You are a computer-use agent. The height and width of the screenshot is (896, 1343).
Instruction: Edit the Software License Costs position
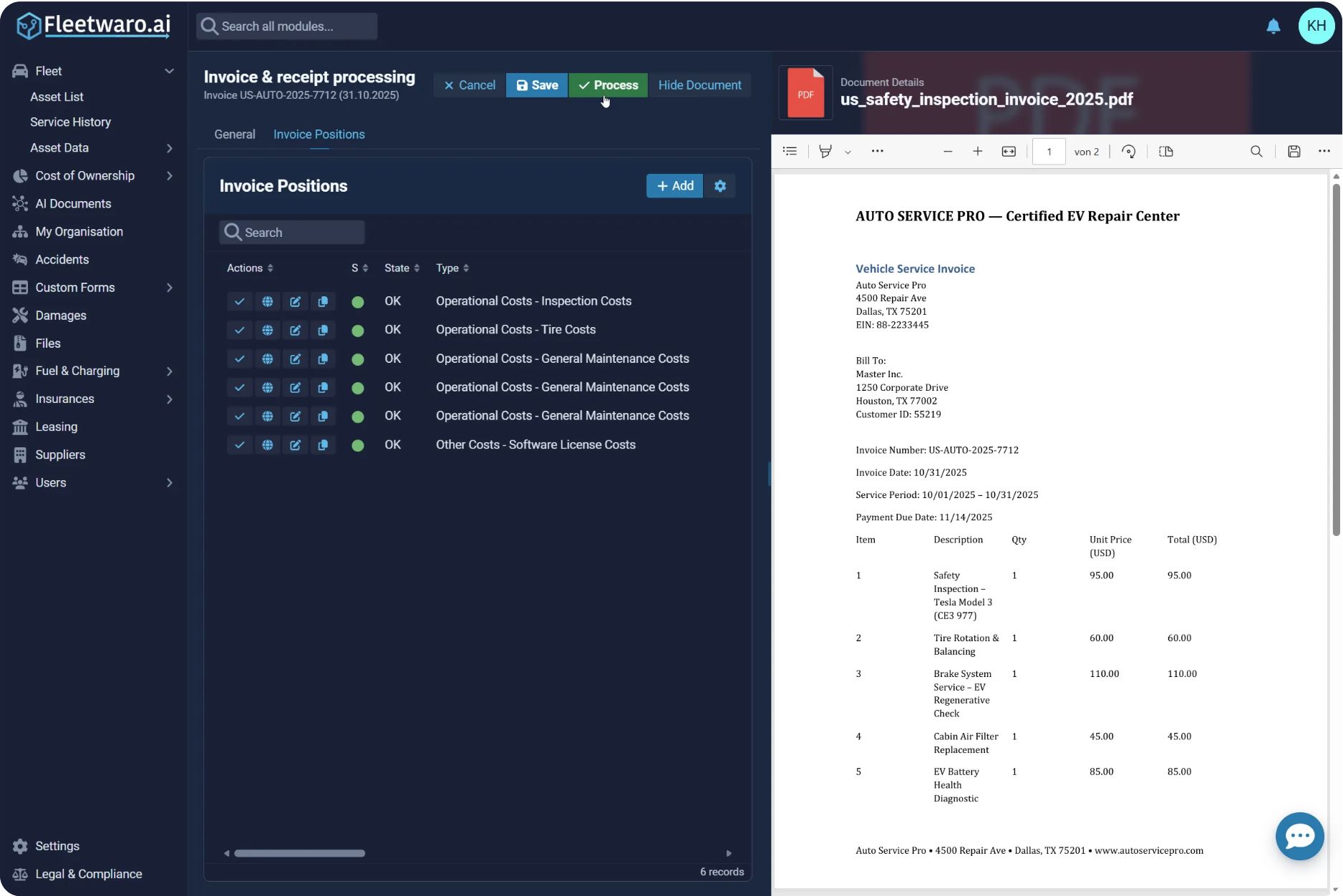(x=295, y=445)
